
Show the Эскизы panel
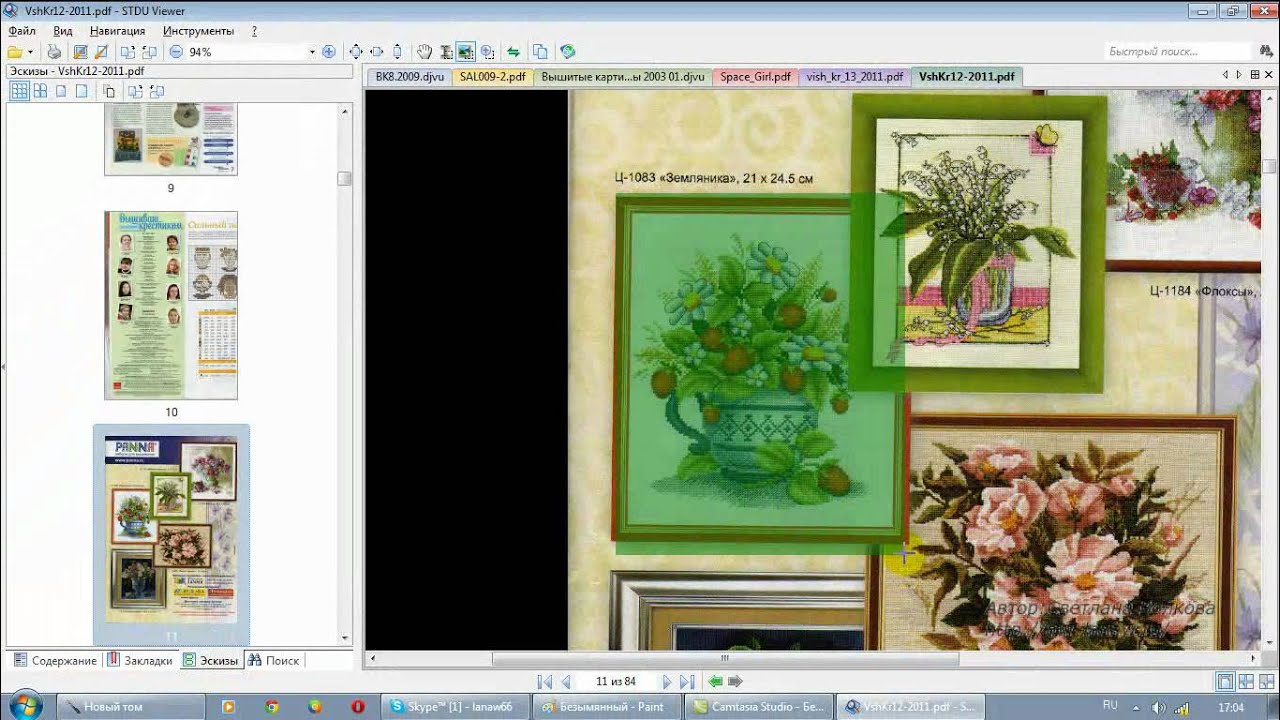(x=211, y=660)
